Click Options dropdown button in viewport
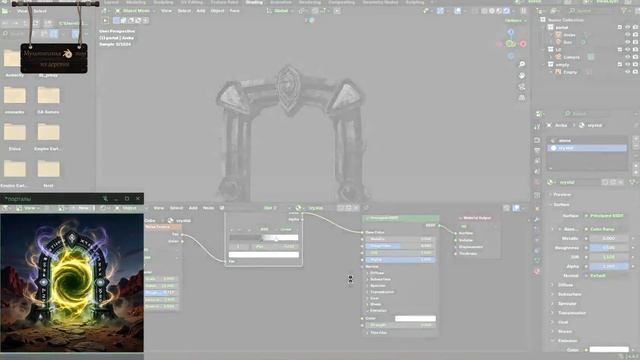 click(x=515, y=20)
